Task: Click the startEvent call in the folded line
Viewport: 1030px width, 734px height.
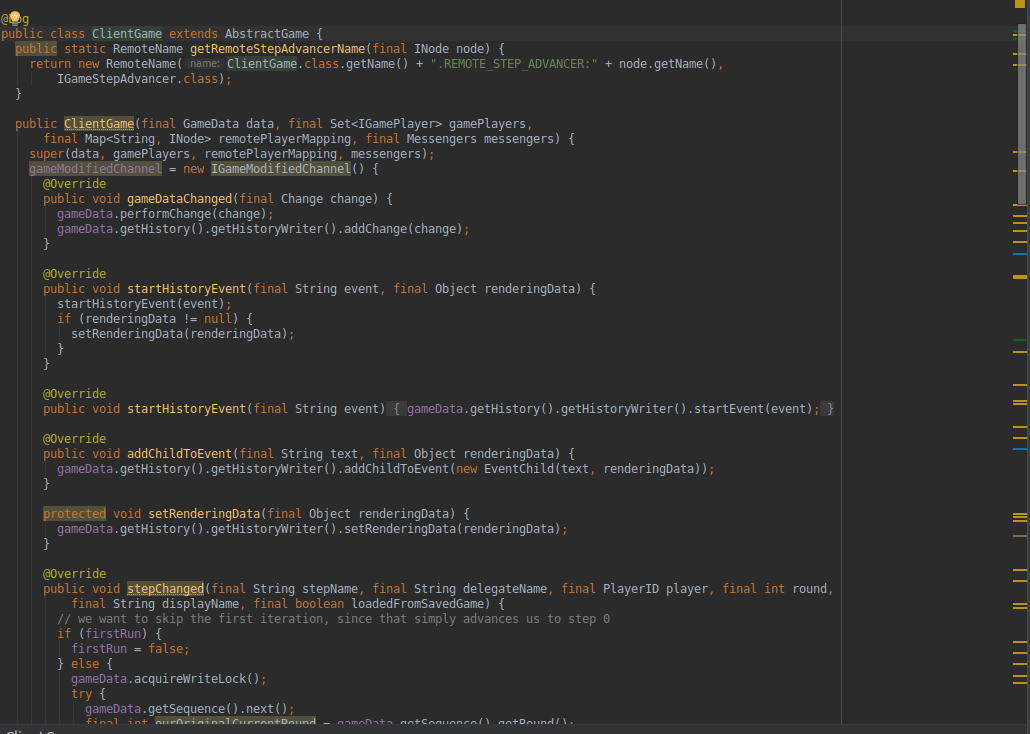Action: click(x=728, y=409)
